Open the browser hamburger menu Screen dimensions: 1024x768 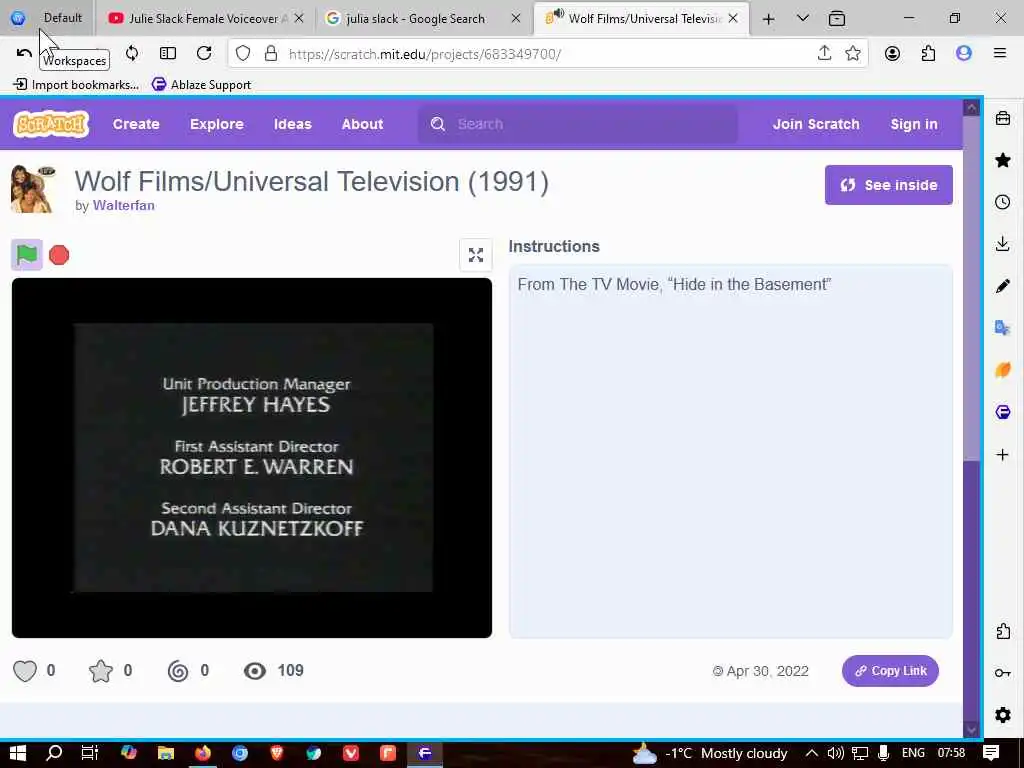1000,53
